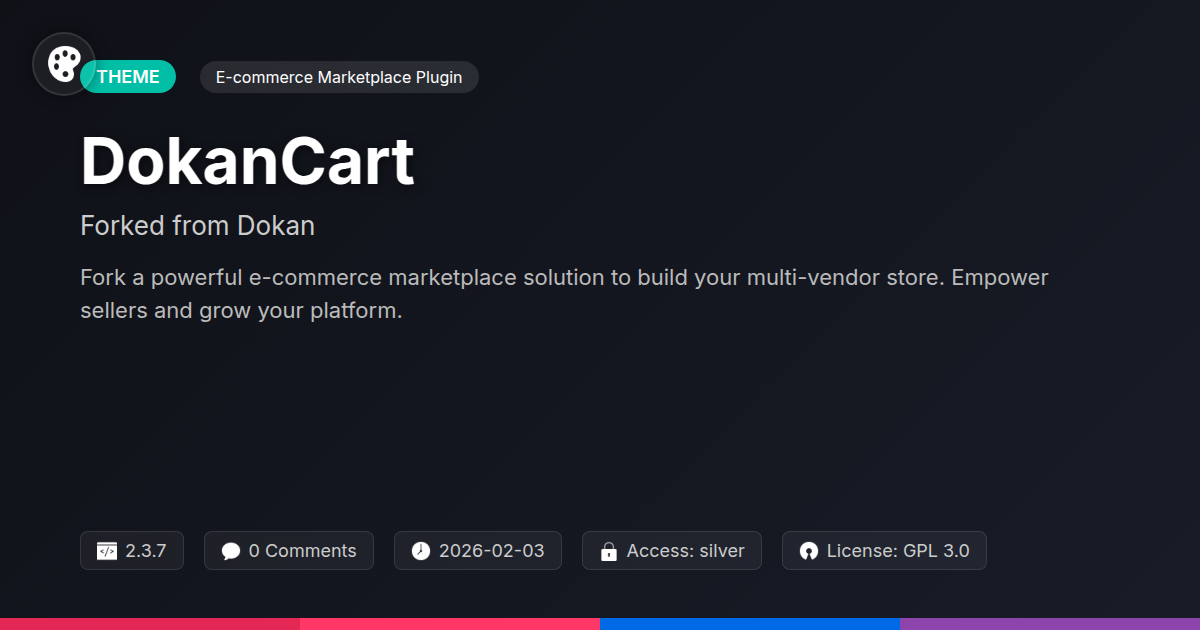
Task: Click the padlock access icon
Action: [x=608, y=551]
